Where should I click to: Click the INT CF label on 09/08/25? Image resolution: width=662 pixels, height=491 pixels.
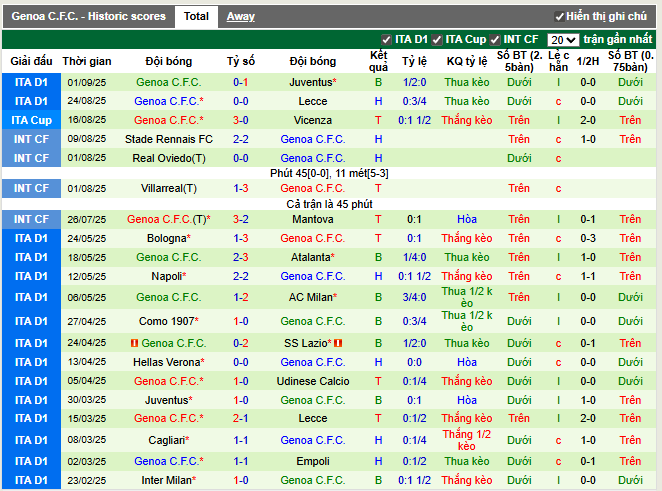31,139
